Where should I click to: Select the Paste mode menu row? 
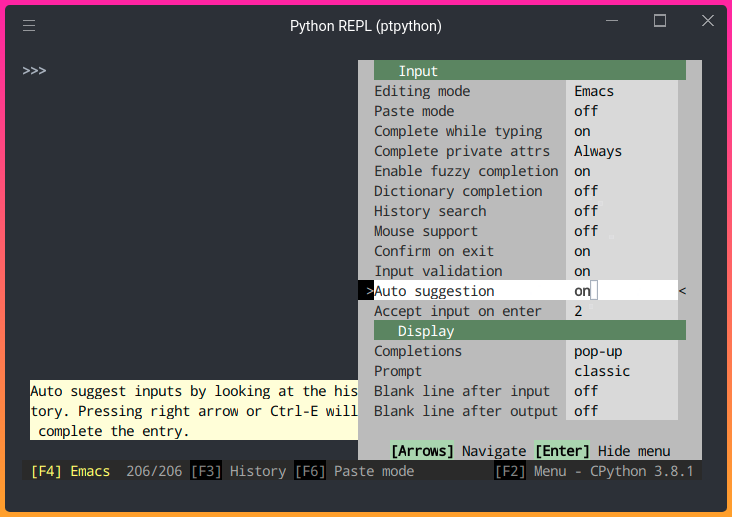[x=526, y=111]
